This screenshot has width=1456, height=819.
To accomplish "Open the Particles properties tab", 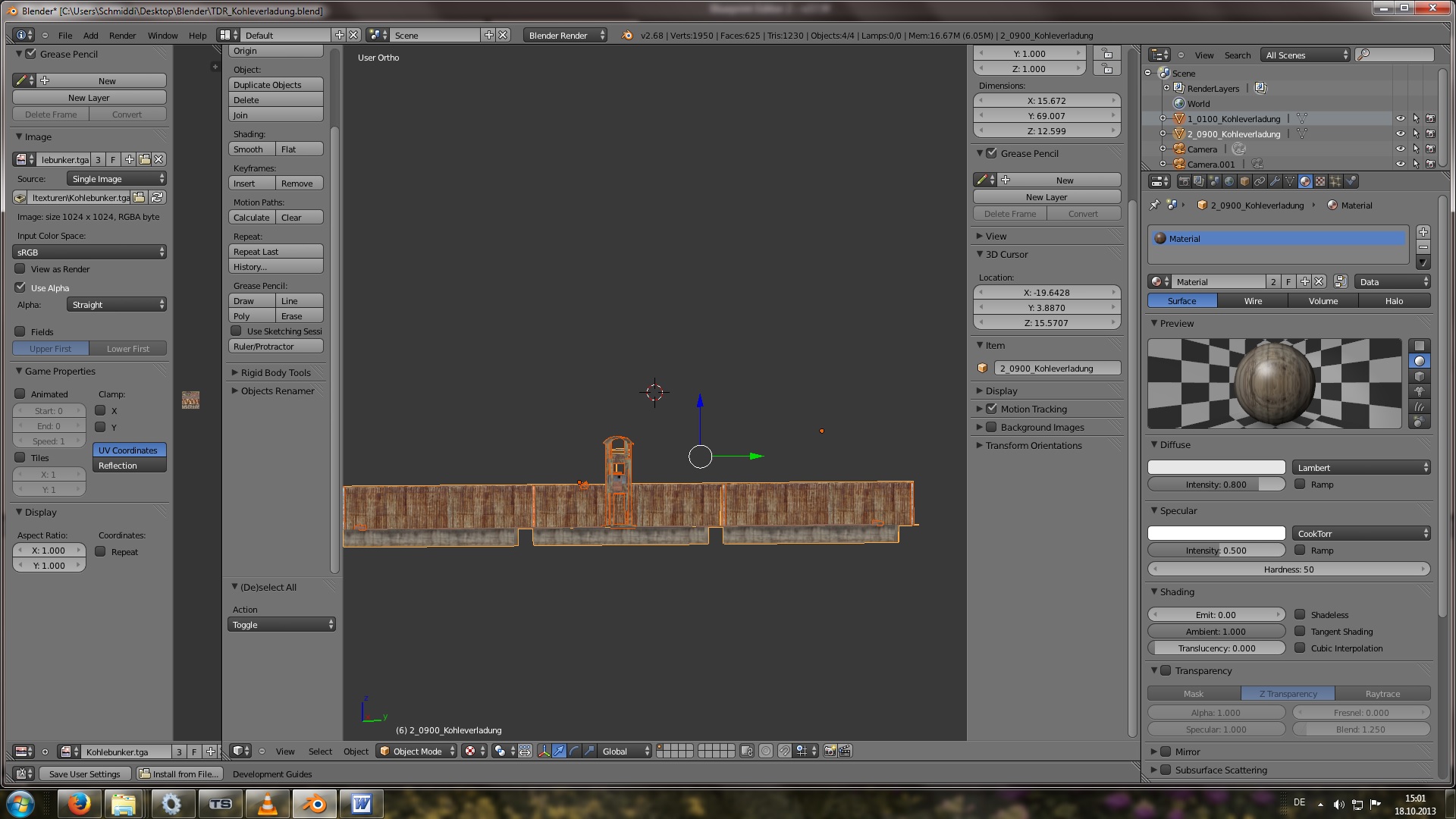I will tap(1335, 181).
